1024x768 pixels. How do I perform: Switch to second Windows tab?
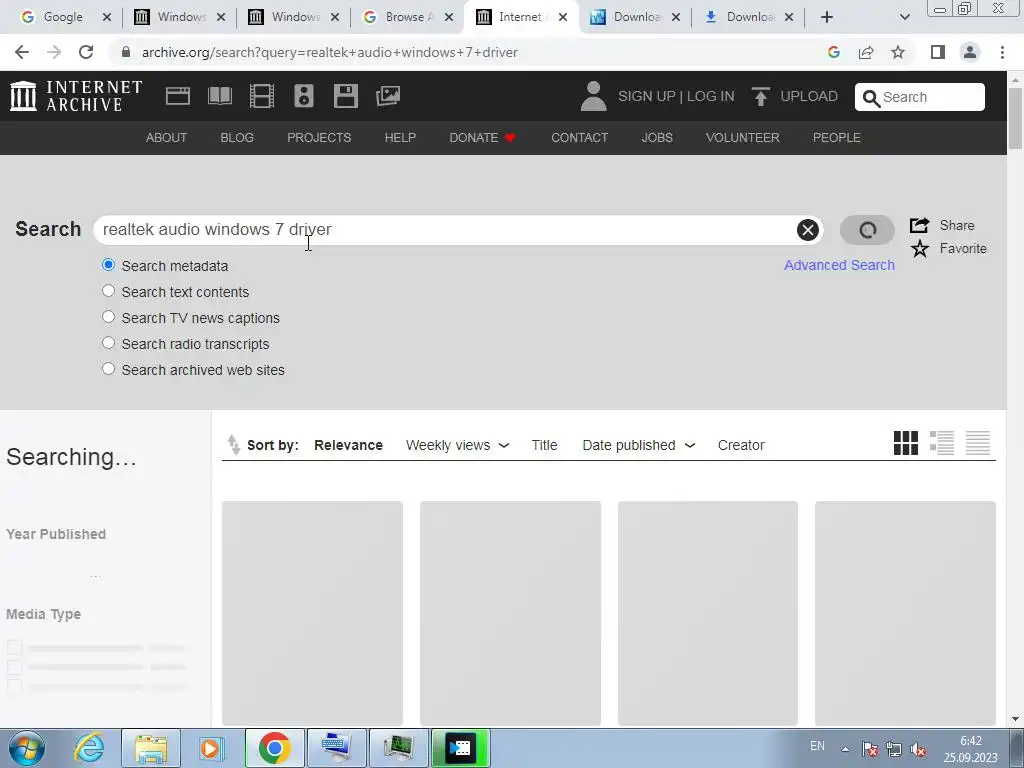[x=295, y=17]
